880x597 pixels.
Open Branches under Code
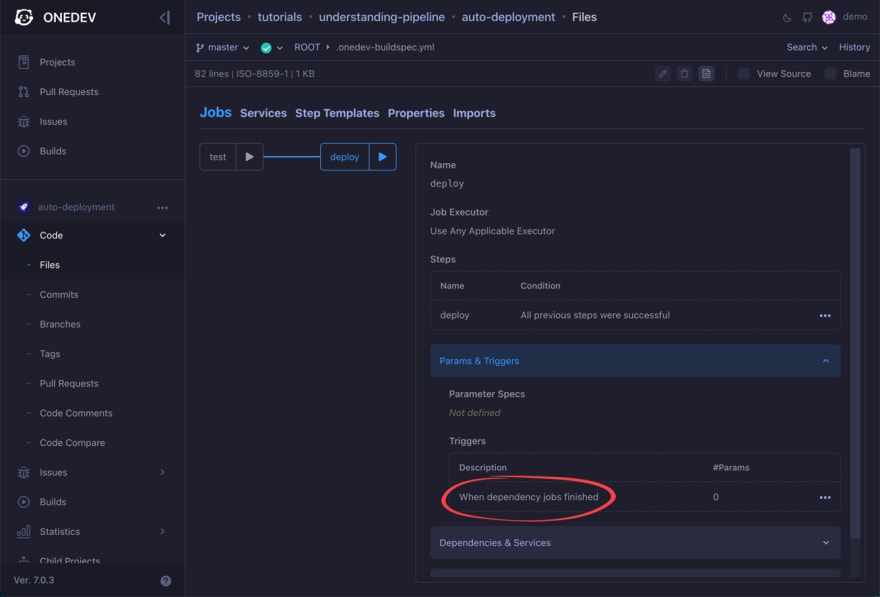point(60,324)
